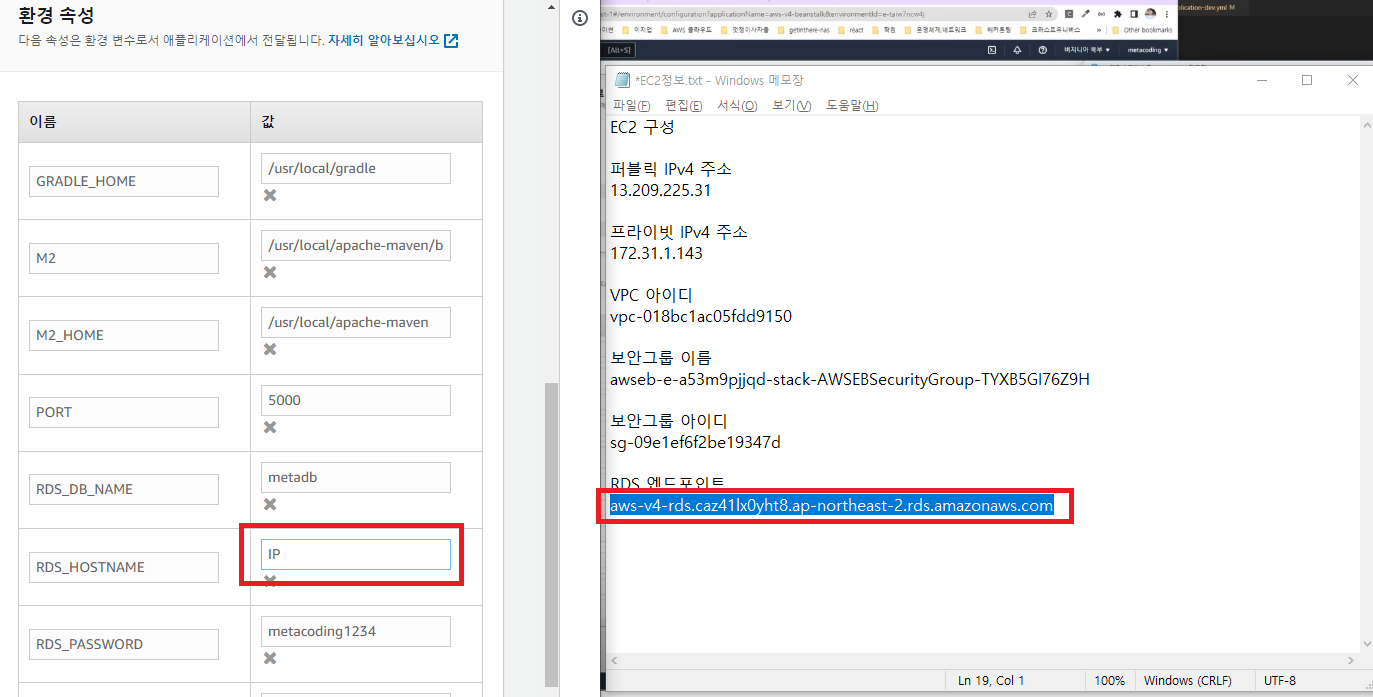Remove the GRADLE_HOME property with its X icon

(270, 195)
